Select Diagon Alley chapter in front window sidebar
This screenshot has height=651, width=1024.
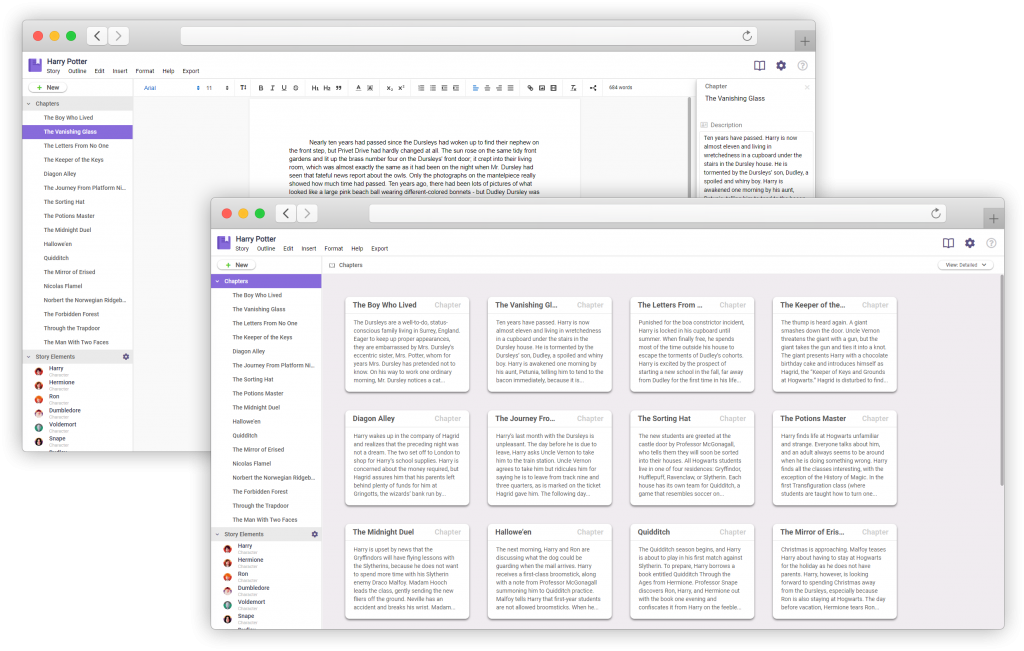[x=249, y=352]
